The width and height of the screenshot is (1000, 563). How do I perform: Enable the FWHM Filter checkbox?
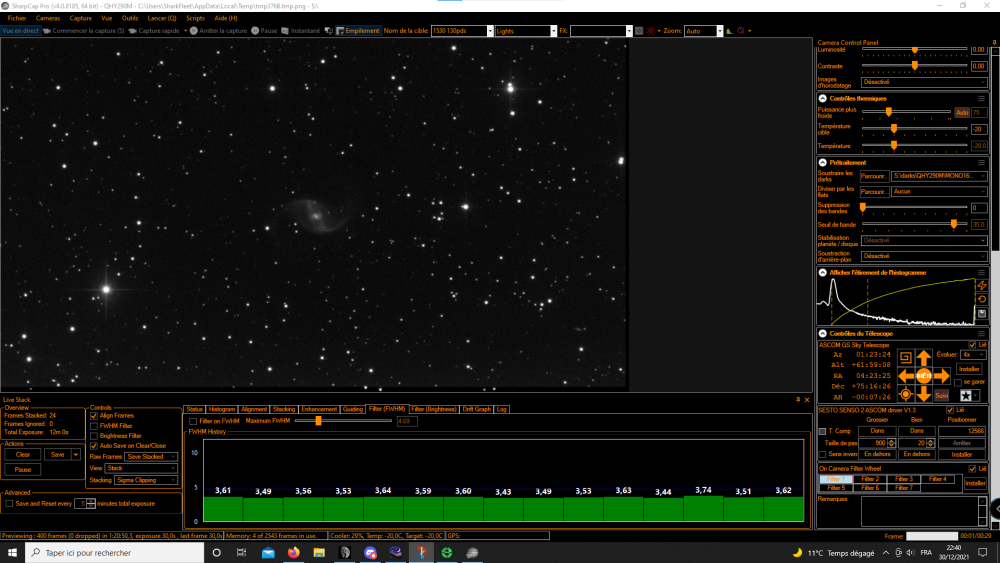pyautogui.click(x=94, y=426)
